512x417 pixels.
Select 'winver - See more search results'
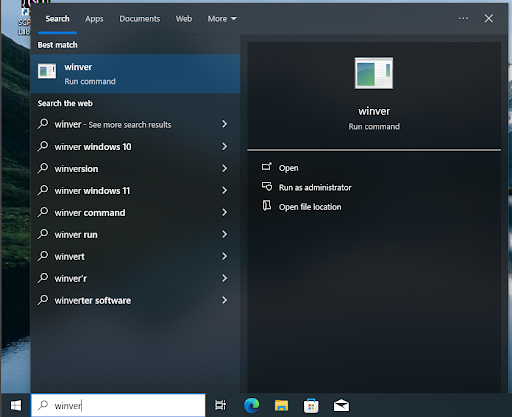click(x=135, y=124)
